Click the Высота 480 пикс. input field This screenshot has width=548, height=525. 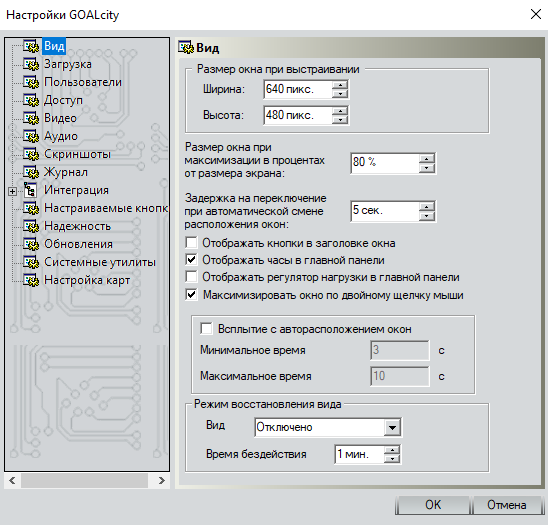(x=297, y=115)
